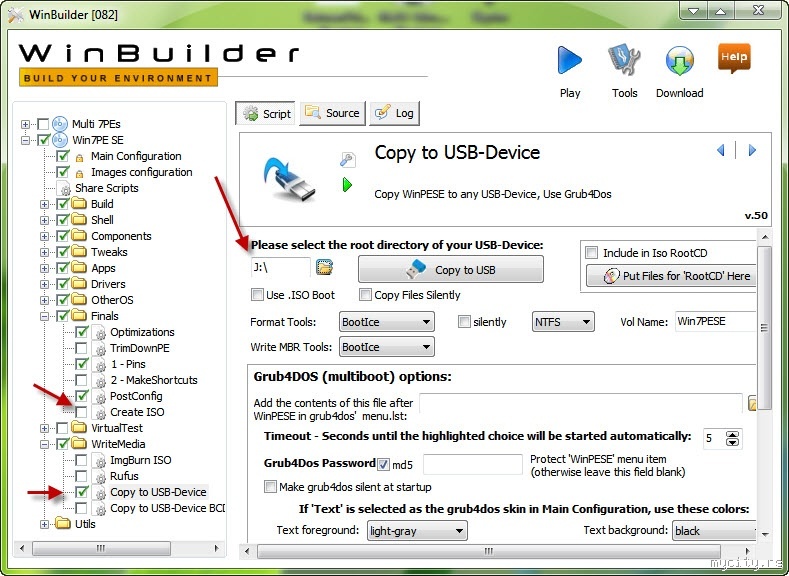Run this script with green arrow
789x576 pixels.
347,185
